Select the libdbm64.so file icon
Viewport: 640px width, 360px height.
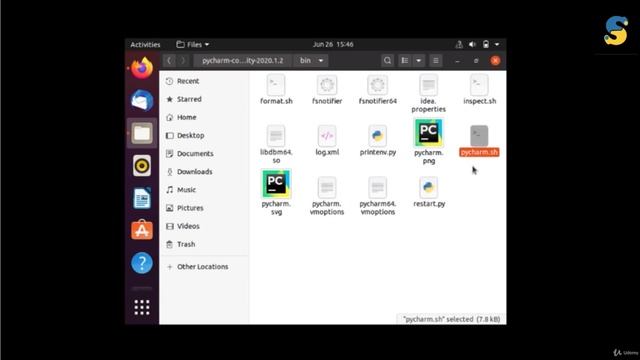[x=276, y=136]
